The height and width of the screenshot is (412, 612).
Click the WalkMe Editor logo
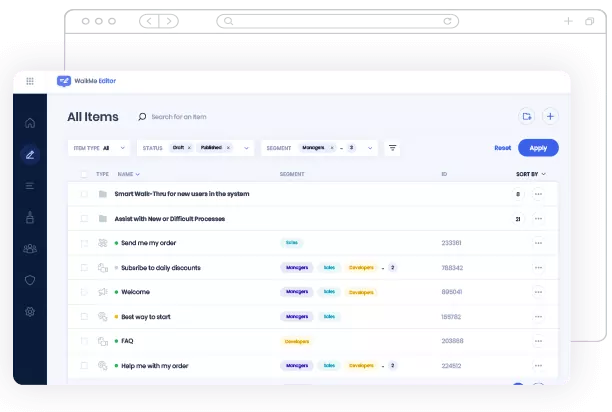coord(87,81)
